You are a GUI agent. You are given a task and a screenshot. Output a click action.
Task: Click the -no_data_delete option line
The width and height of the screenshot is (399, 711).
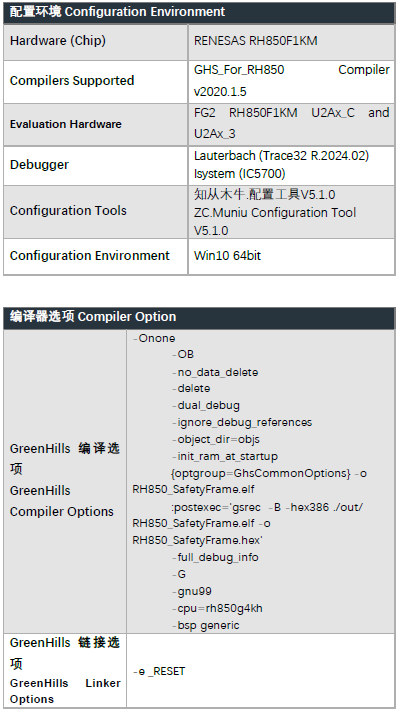point(215,372)
